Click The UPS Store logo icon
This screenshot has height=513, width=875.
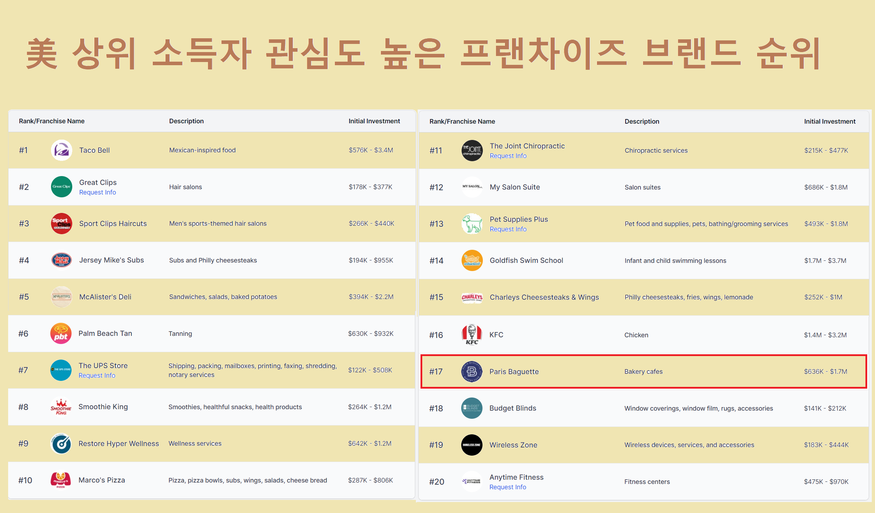click(x=61, y=370)
